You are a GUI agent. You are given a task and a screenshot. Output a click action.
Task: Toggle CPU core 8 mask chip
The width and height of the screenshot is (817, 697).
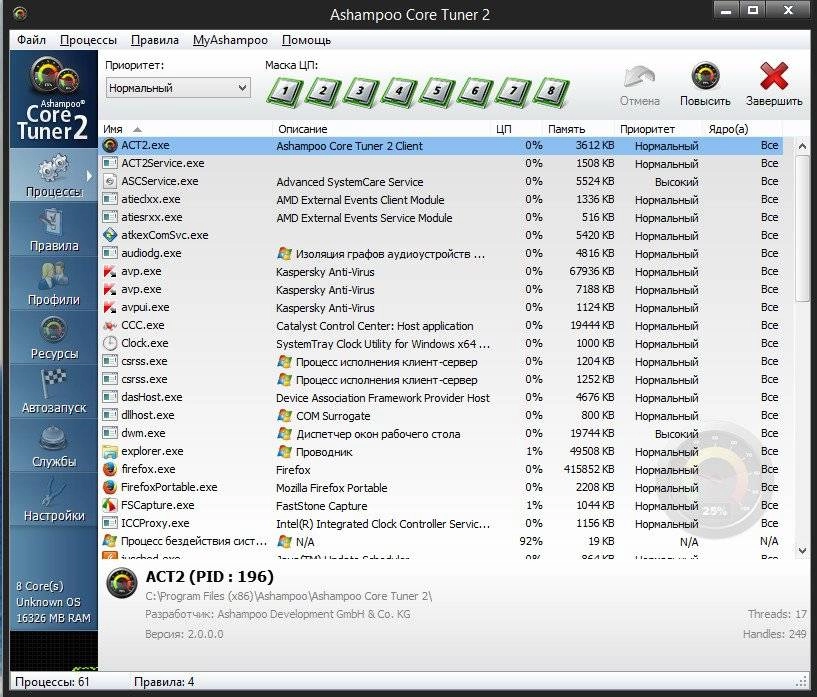point(551,92)
